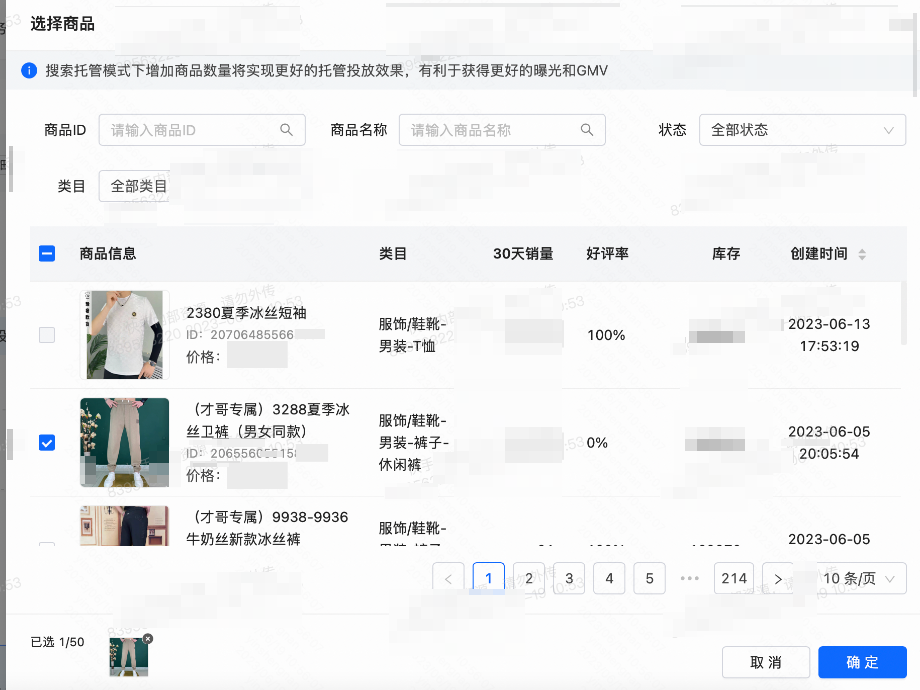Toggle the select-all checkbox in the table header
This screenshot has height=690, width=920.
(47, 253)
